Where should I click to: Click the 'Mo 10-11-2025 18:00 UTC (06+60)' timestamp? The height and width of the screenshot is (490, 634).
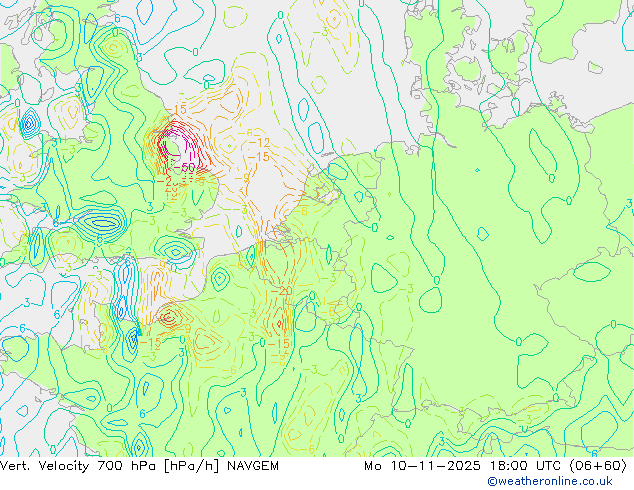(495, 466)
